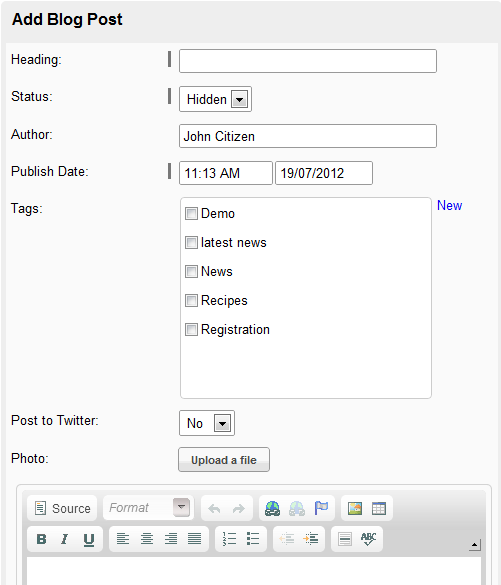Click the Upload a file button
This screenshot has width=501, height=585.
(x=224, y=460)
